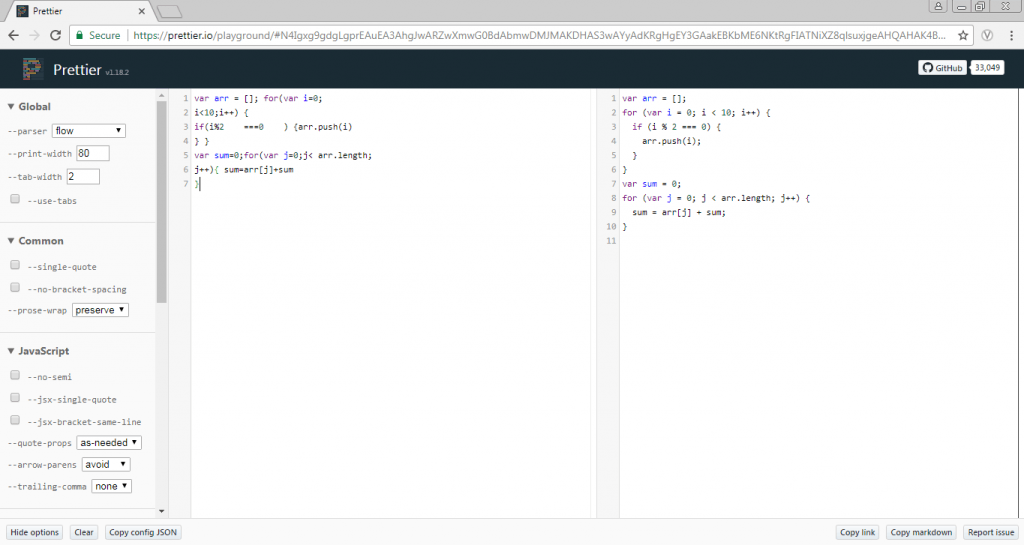Screen dimensions: 1024x545
Task: Close the Prettier browser tab
Action: pyautogui.click(x=142, y=11)
